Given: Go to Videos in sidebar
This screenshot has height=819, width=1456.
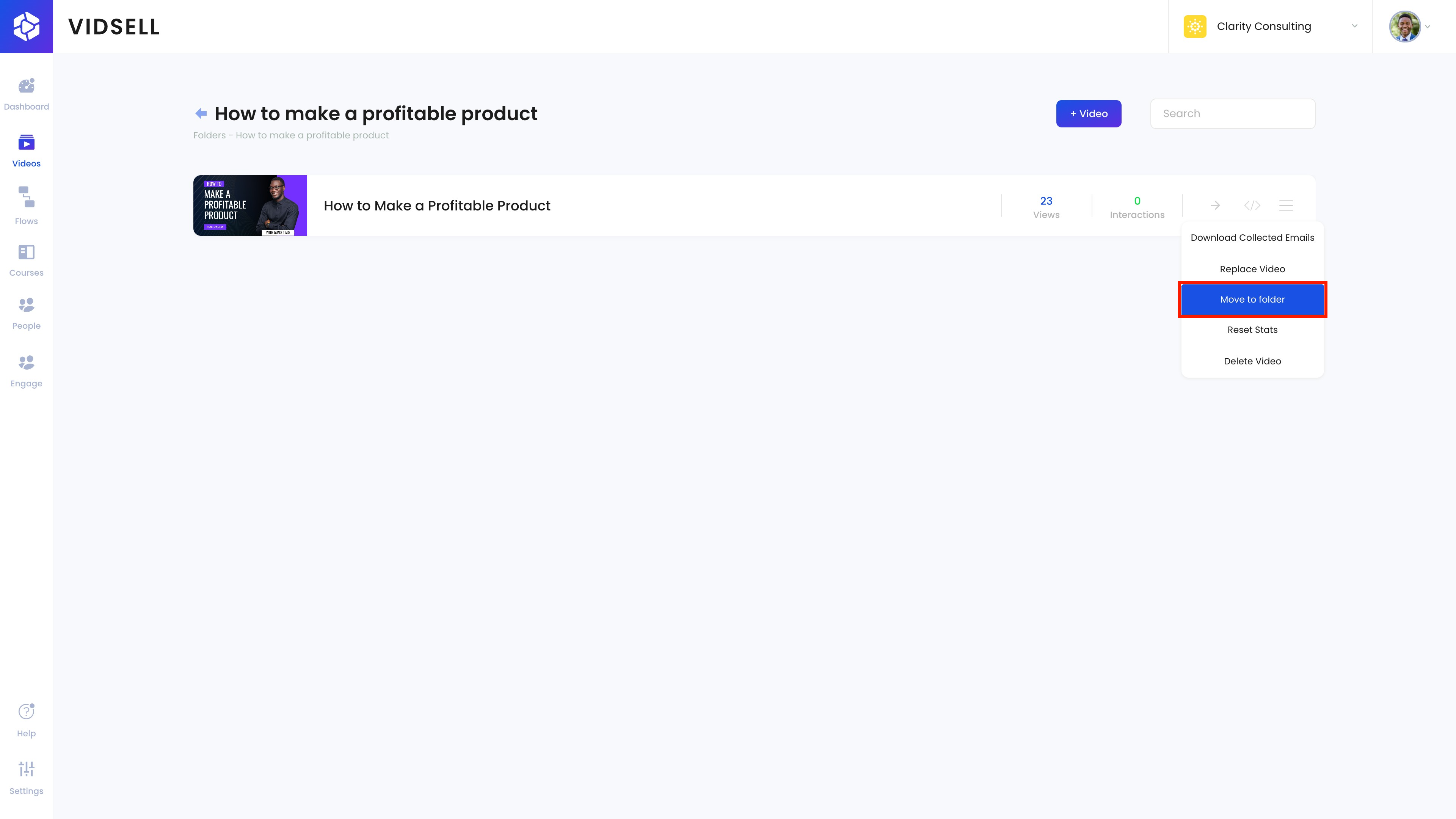Looking at the screenshot, I should [x=26, y=151].
